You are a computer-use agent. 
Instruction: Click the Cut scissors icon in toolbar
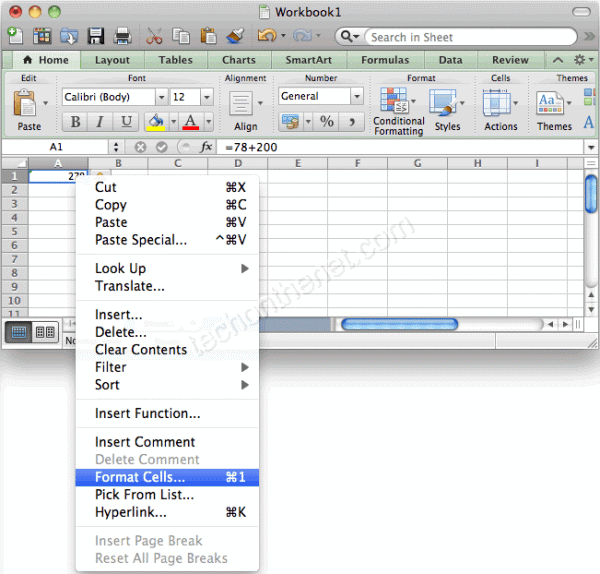point(154,37)
